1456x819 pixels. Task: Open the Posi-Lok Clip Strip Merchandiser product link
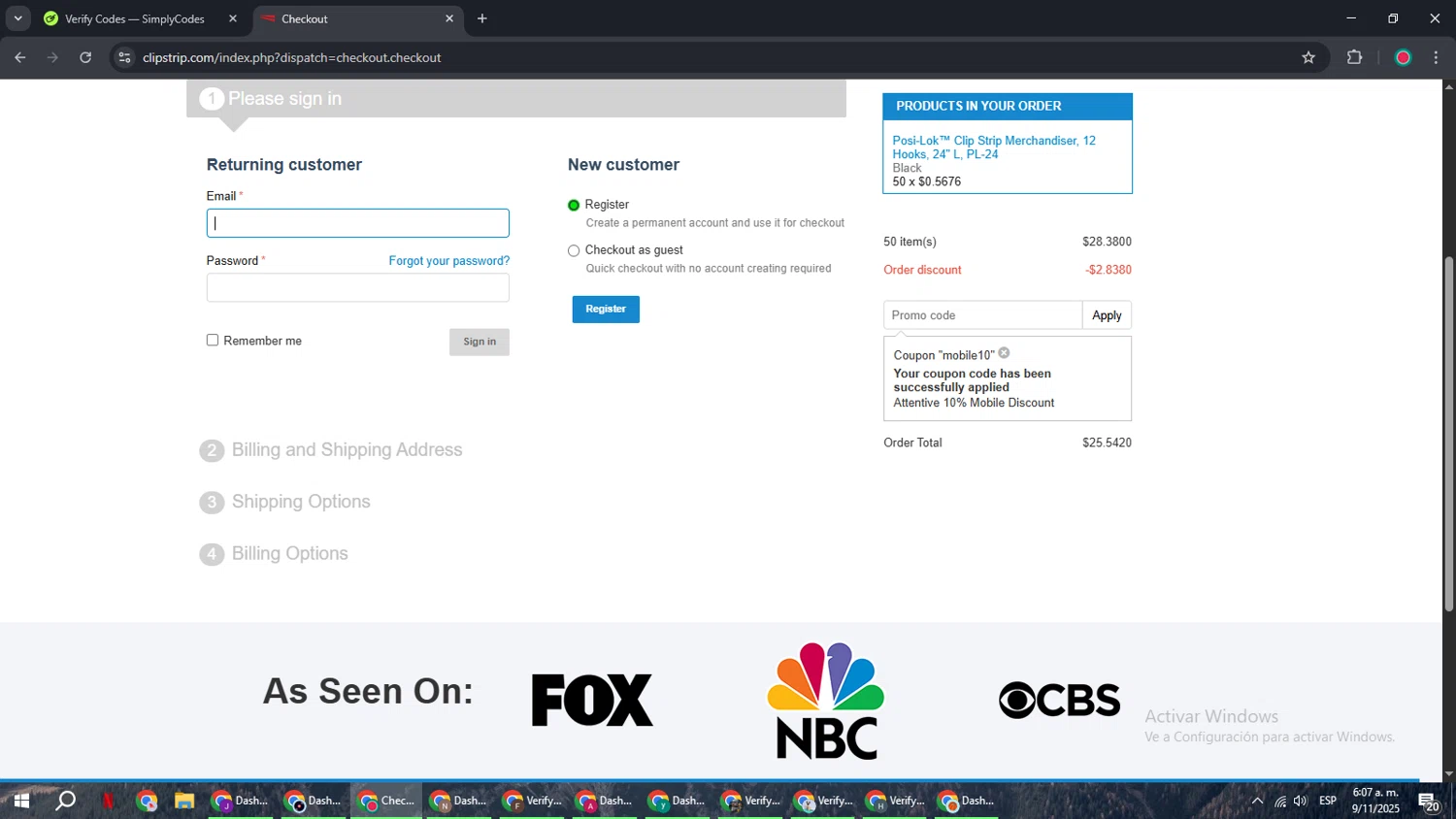coord(994,147)
